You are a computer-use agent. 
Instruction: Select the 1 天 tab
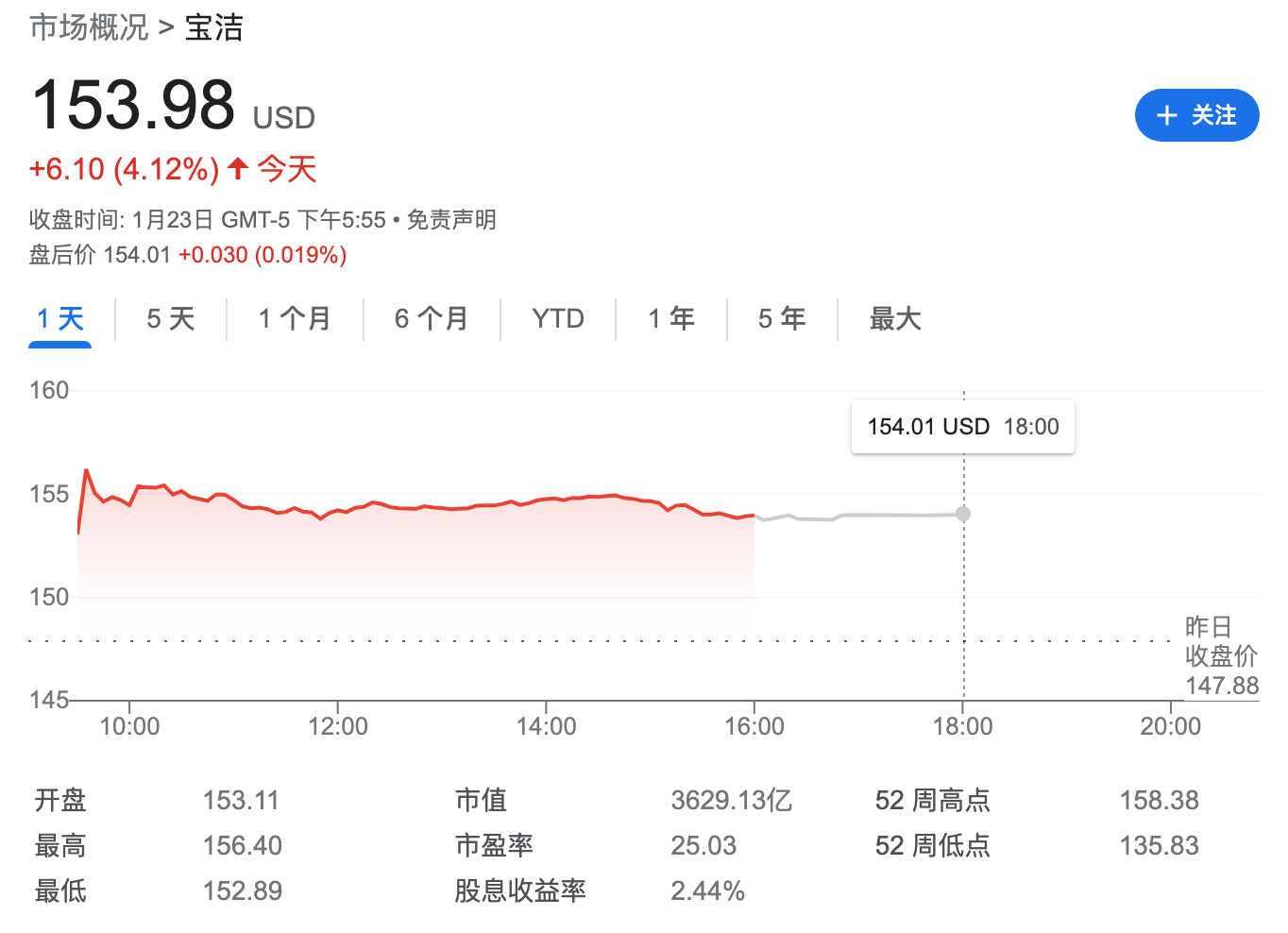[x=60, y=319]
